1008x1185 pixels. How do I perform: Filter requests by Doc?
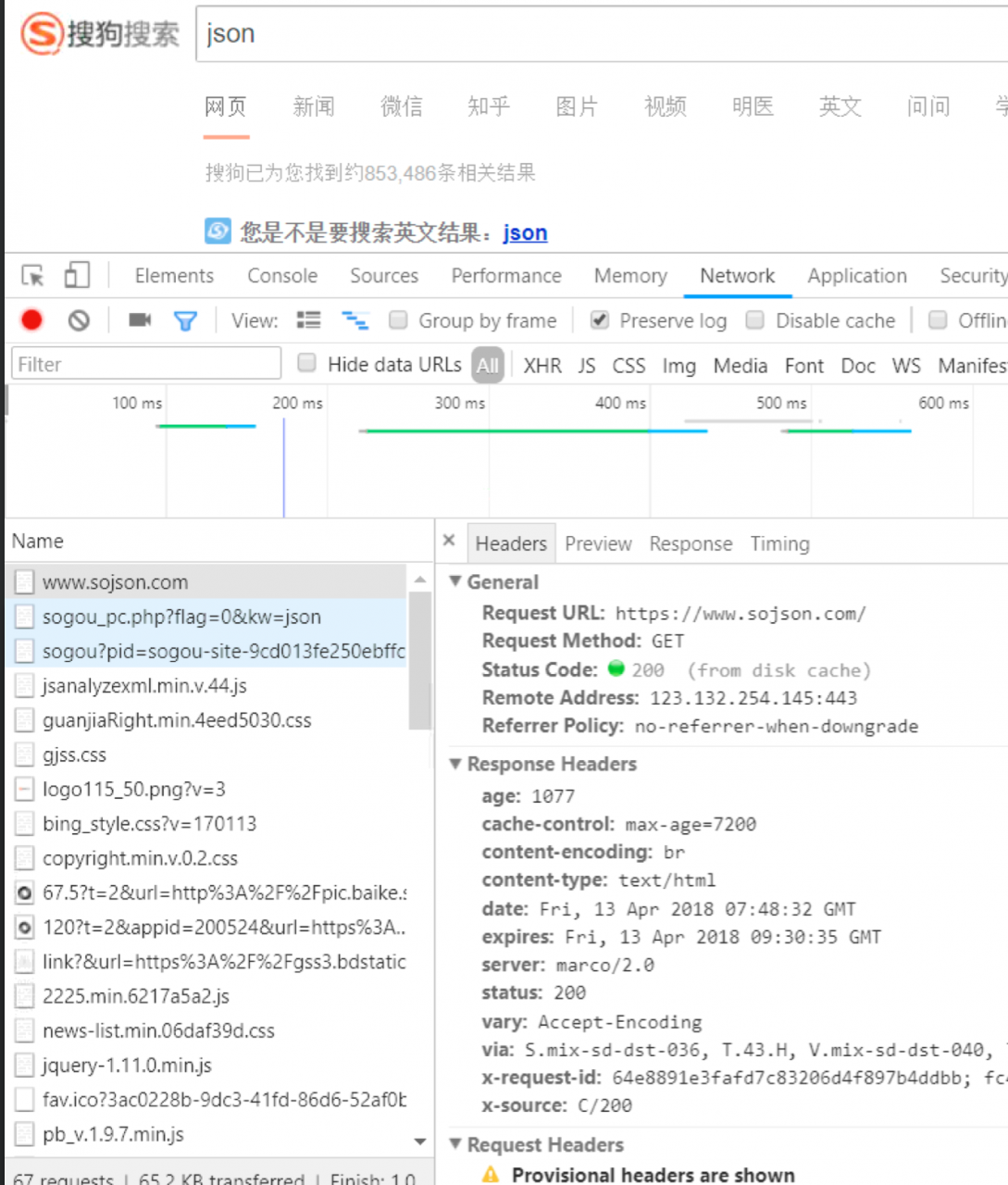click(858, 366)
